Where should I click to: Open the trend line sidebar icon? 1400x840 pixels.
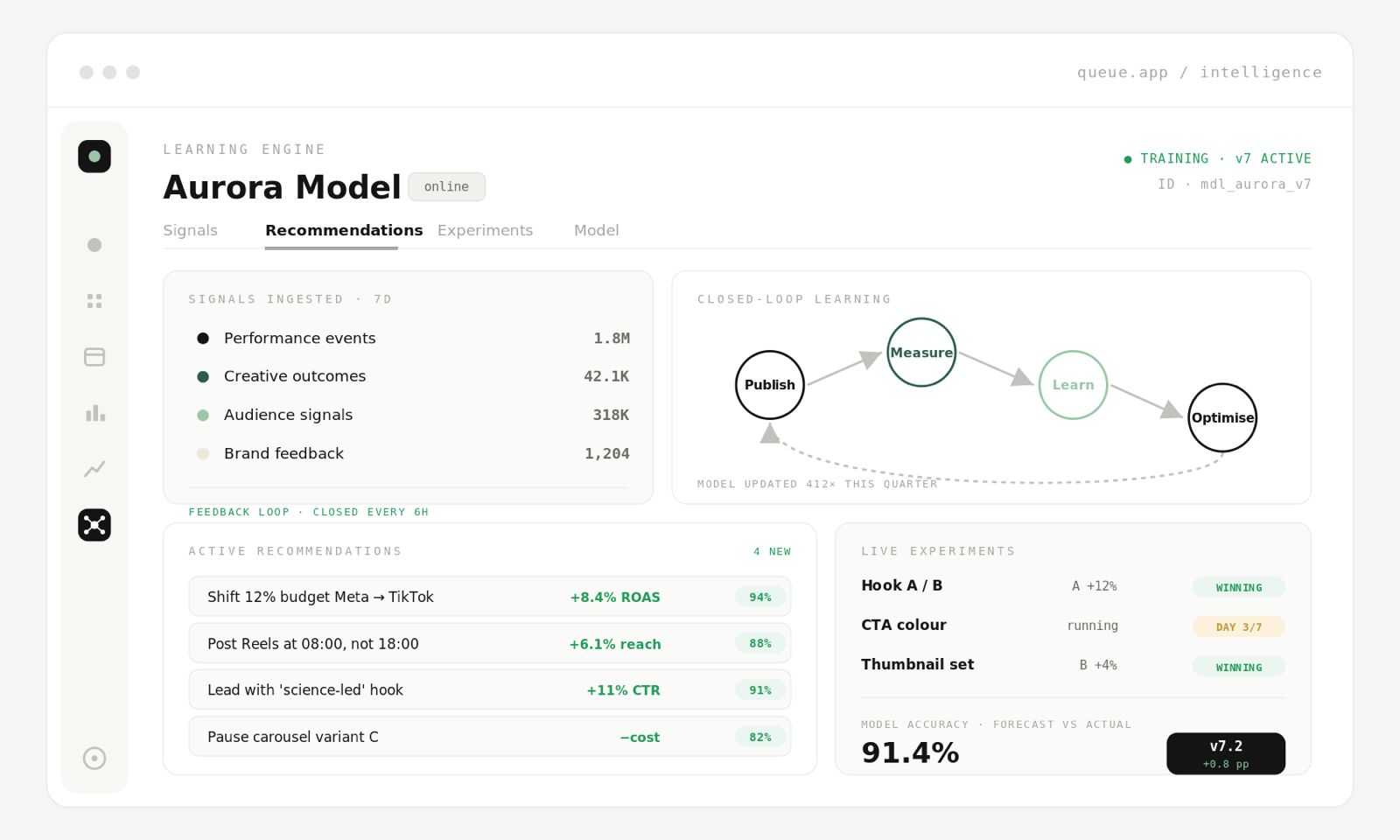94,469
